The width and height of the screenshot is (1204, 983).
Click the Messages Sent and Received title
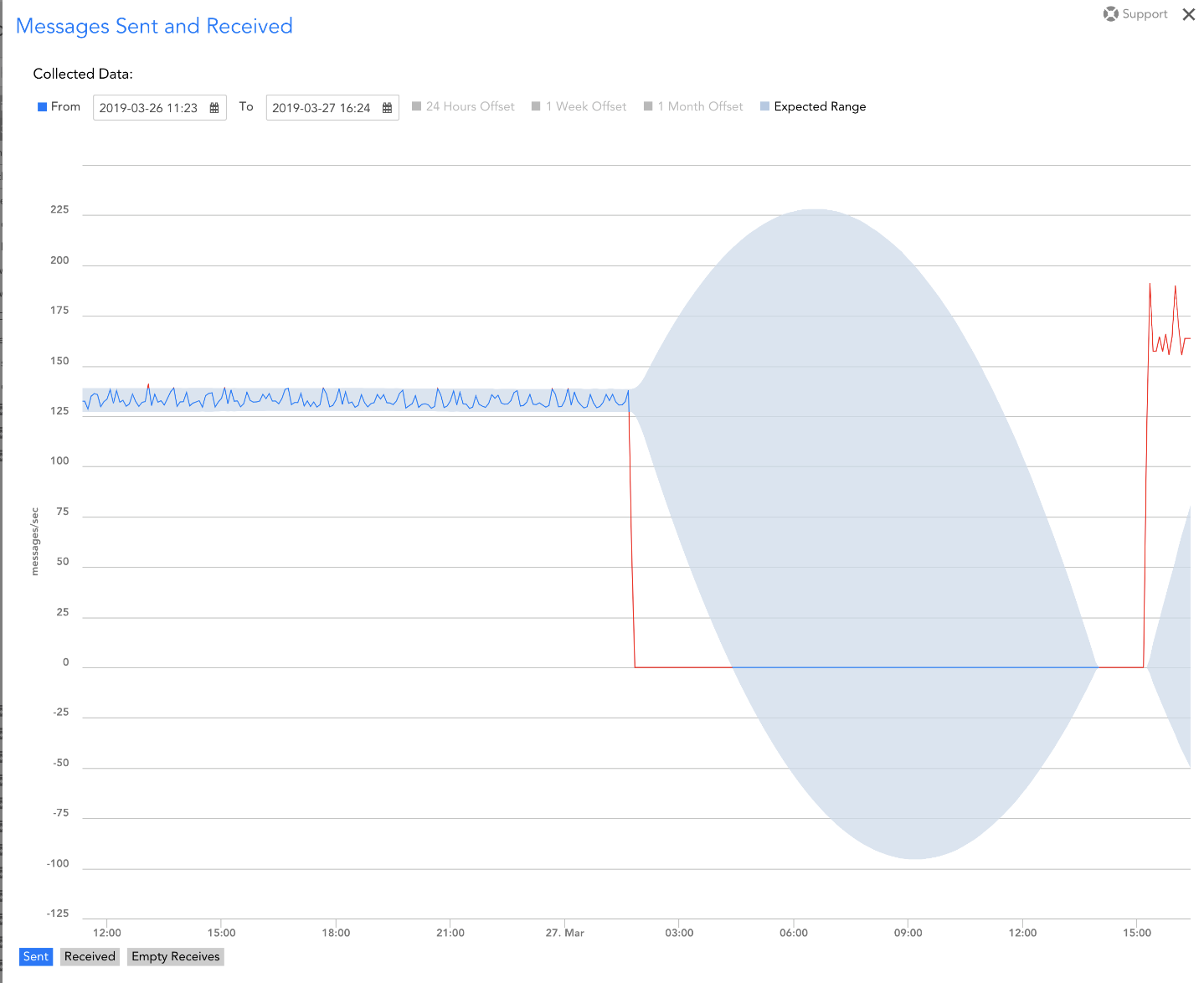[x=155, y=26]
